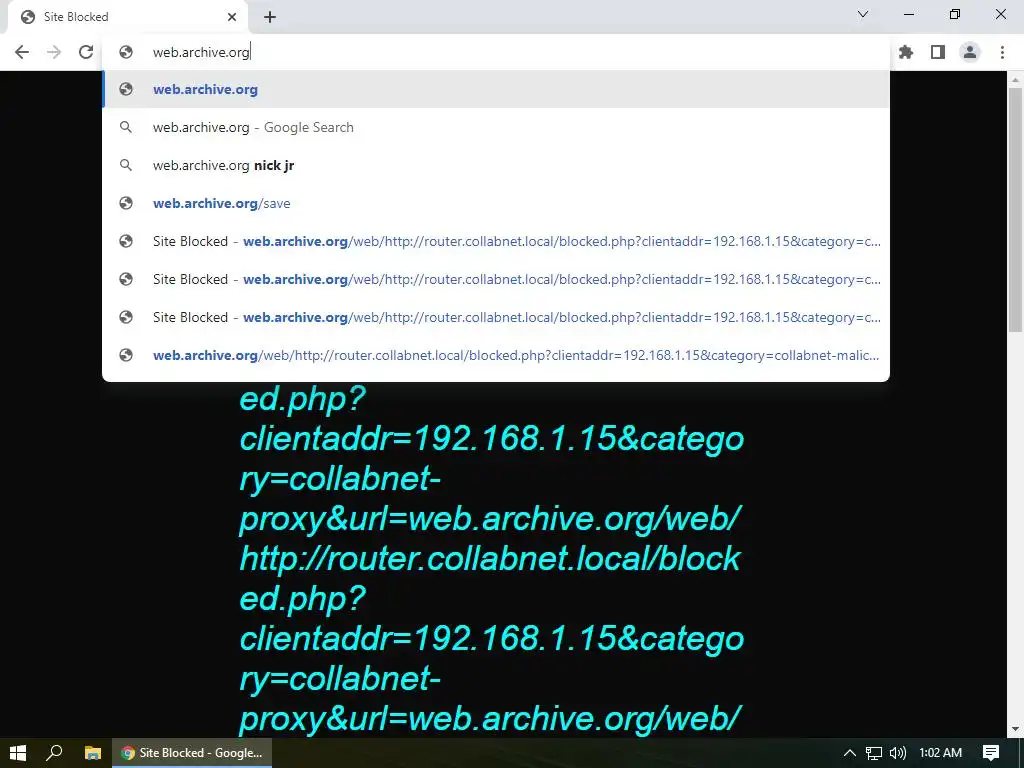Click the browser forward arrow
Screen dimensions: 1024x768
click(54, 52)
